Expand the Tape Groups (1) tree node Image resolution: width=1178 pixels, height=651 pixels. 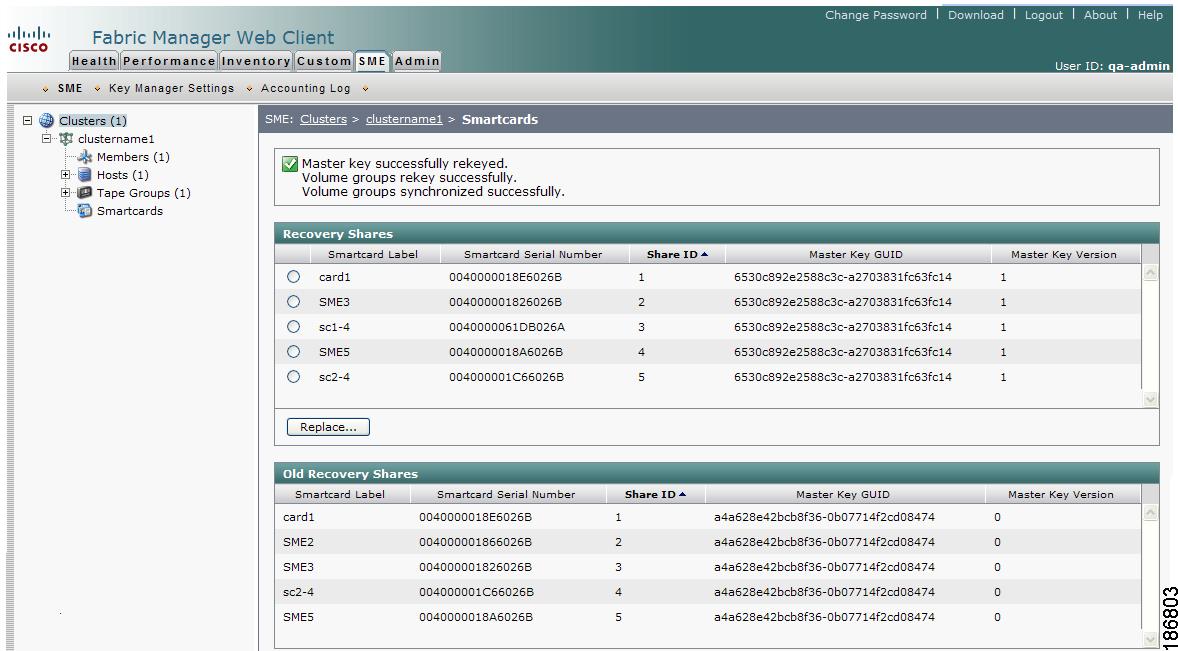[x=66, y=193]
